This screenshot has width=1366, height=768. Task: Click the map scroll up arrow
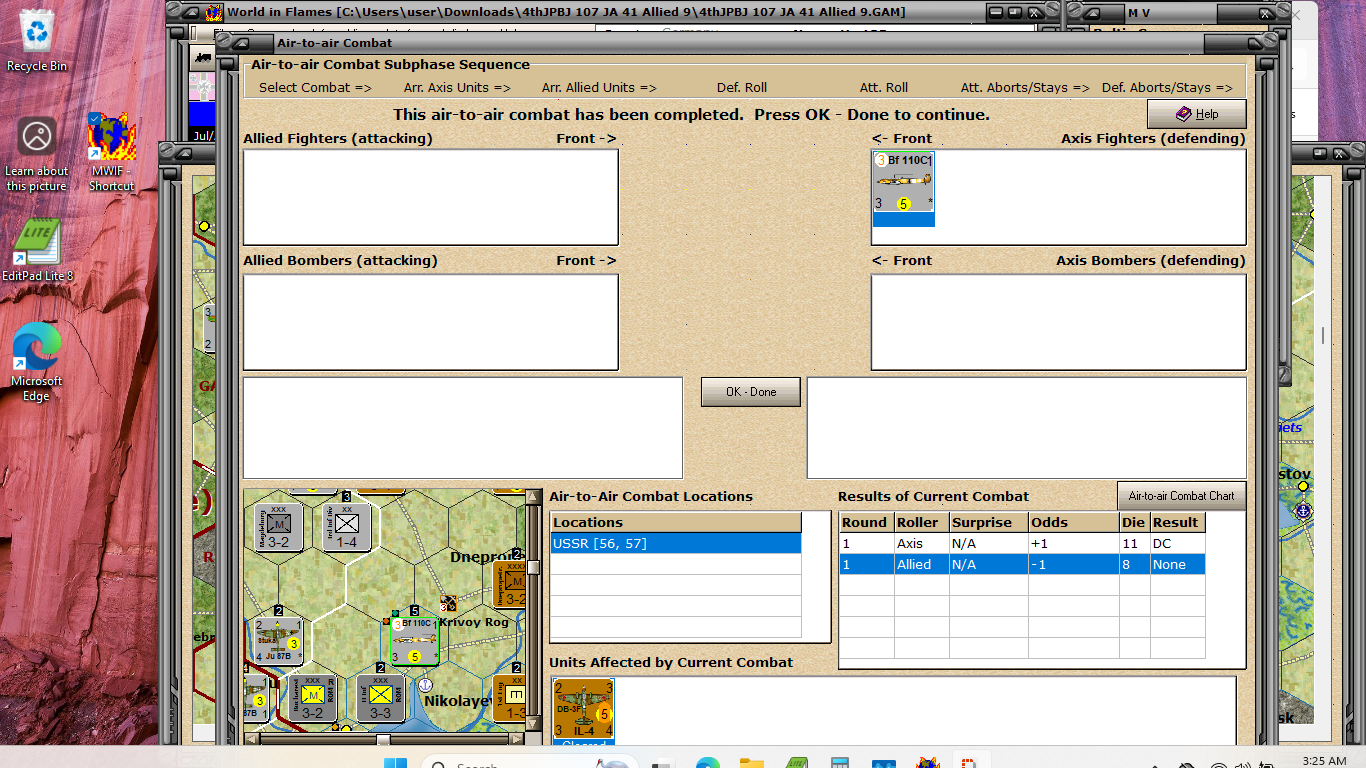tap(533, 497)
